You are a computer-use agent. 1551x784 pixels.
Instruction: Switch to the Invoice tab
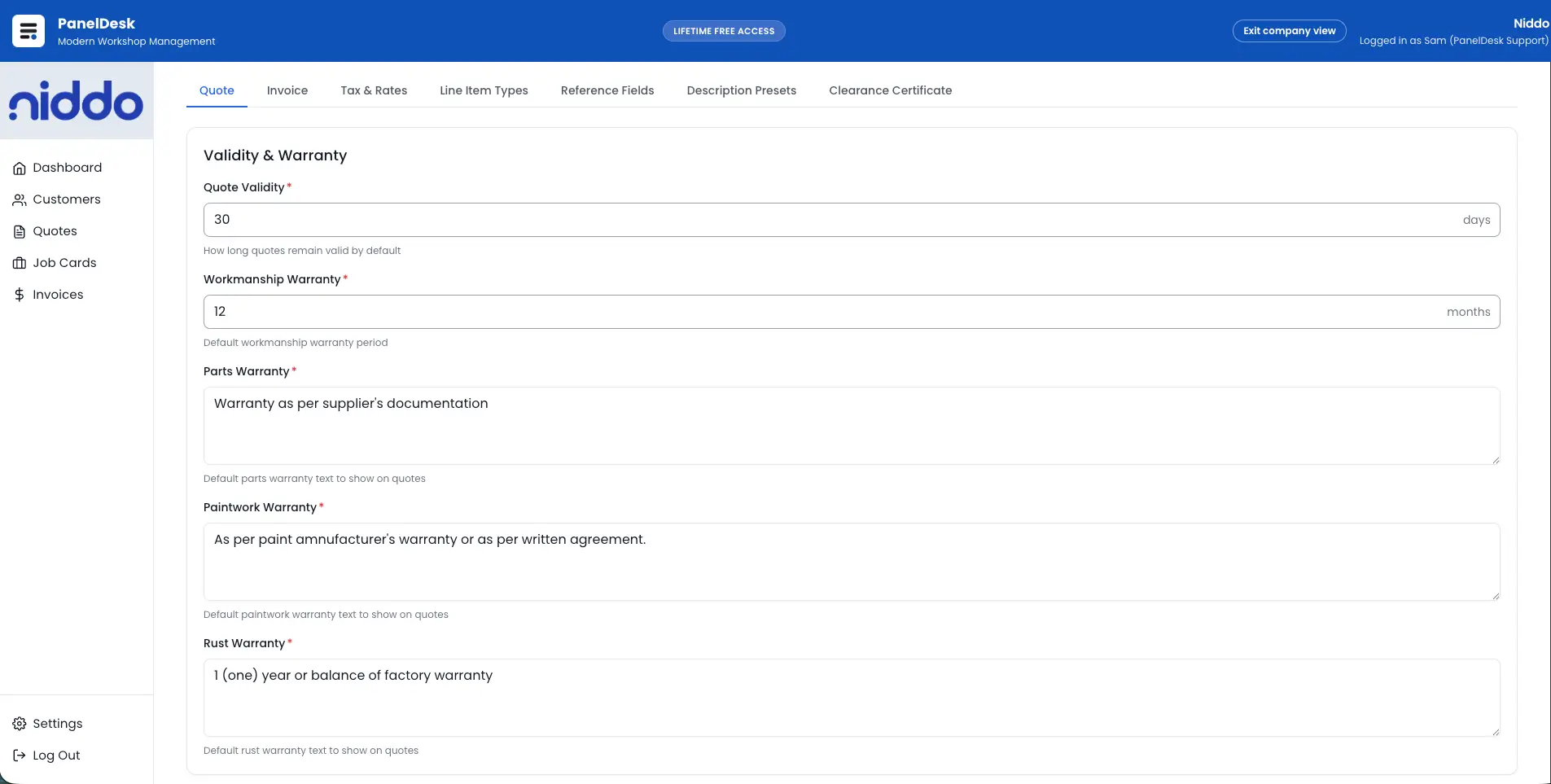coord(287,90)
